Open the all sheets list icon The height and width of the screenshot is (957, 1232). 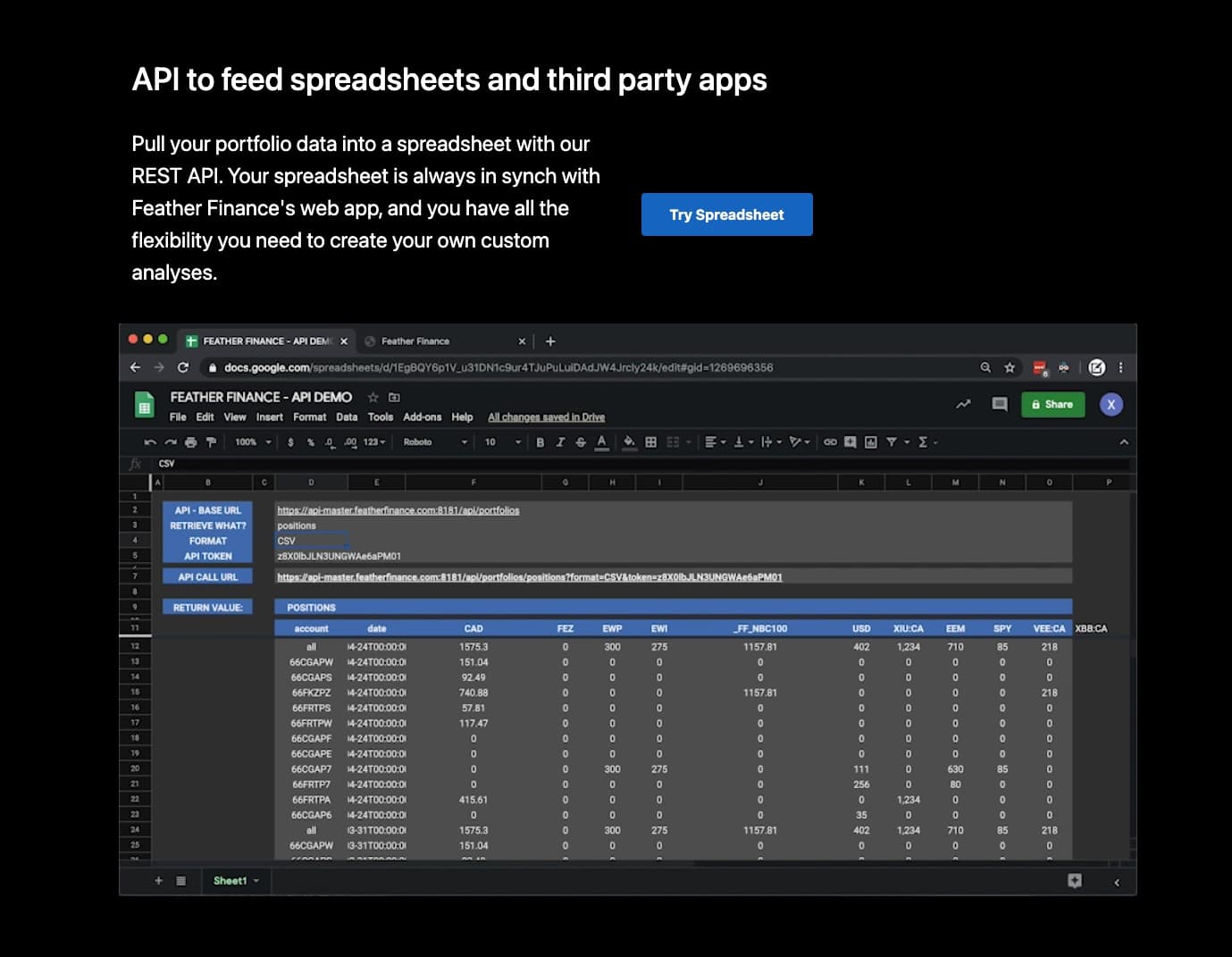point(181,881)
